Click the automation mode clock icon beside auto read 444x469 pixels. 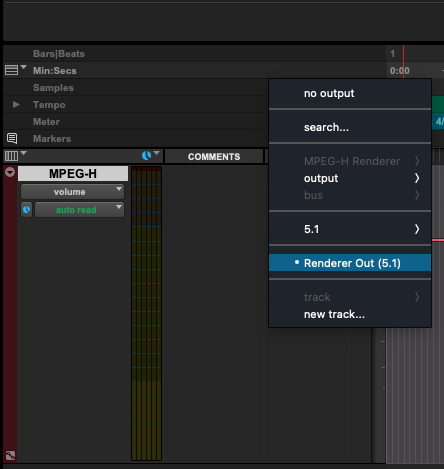[x=27, y=210]
